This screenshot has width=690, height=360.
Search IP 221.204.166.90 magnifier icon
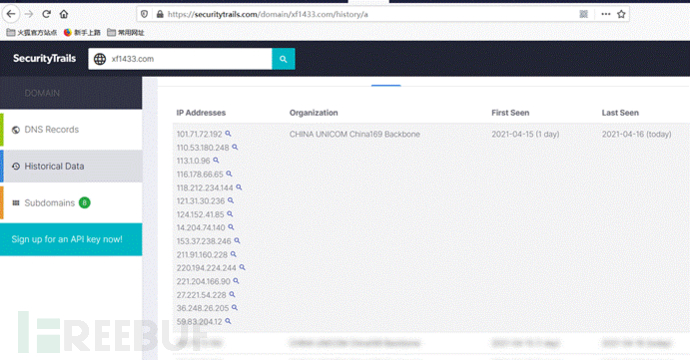(x=236, y=280)
